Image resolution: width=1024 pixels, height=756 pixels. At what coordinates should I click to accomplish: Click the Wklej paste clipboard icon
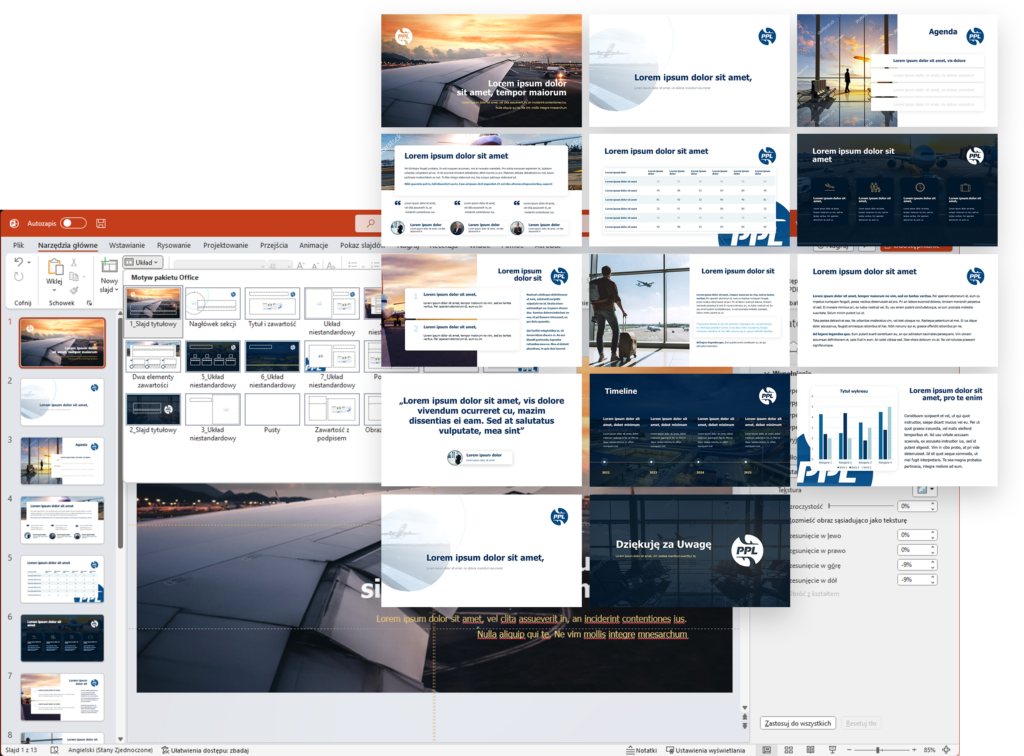coord(55,266)
